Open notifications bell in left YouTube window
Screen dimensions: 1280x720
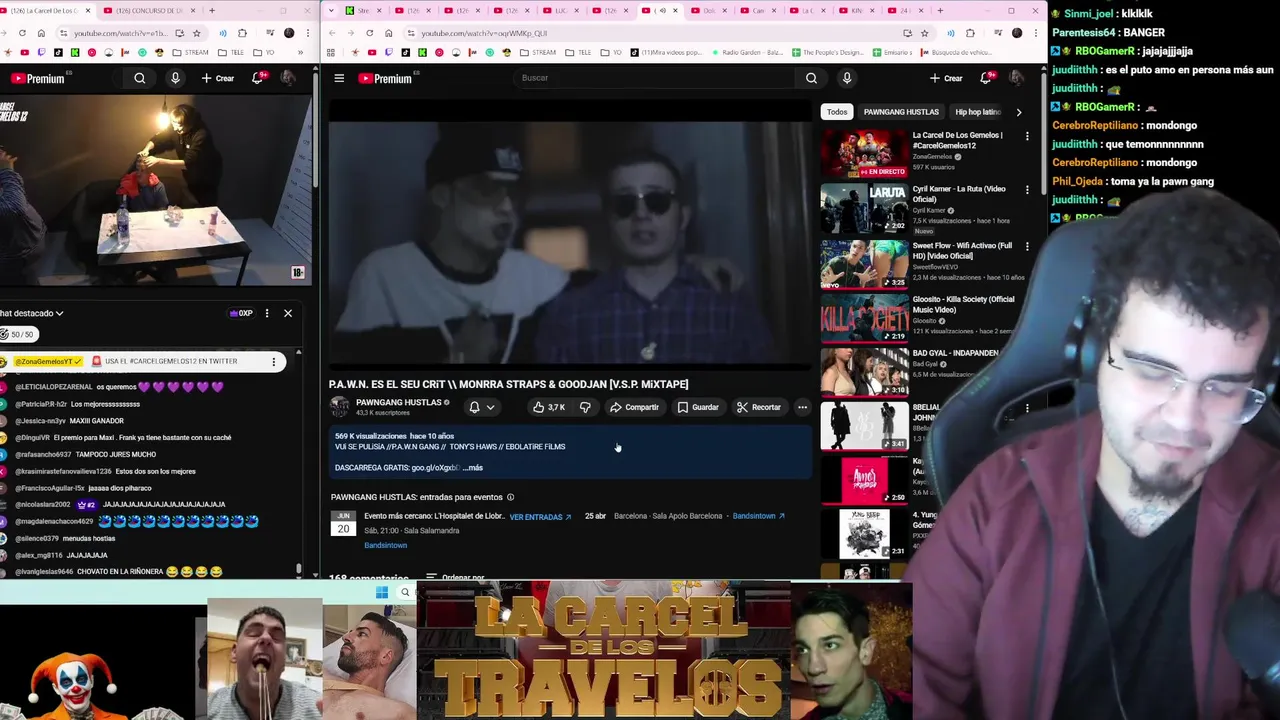coord(257,78)
